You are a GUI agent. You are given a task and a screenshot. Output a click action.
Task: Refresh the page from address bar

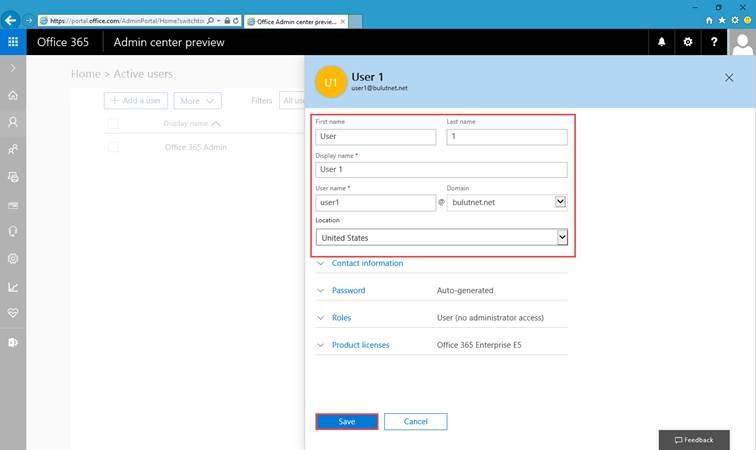click(x=236, y=21)
